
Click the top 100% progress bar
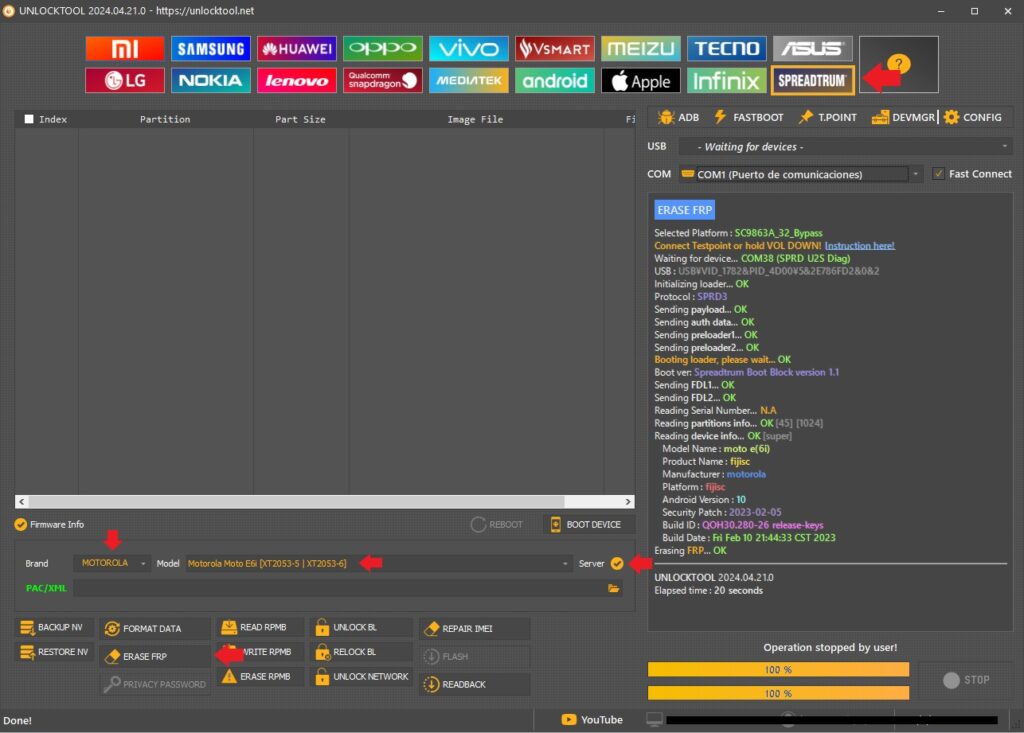click(x=778, y=669)
